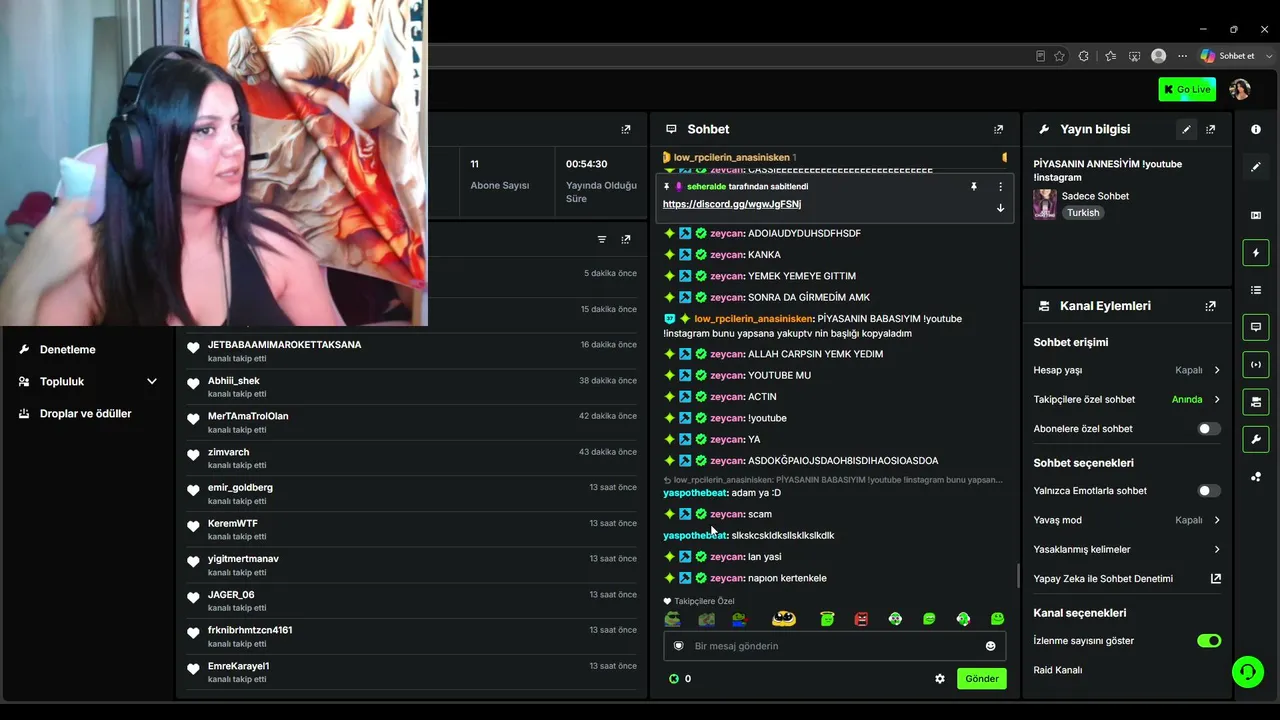Open chat settings gear icon

point(940,678)
